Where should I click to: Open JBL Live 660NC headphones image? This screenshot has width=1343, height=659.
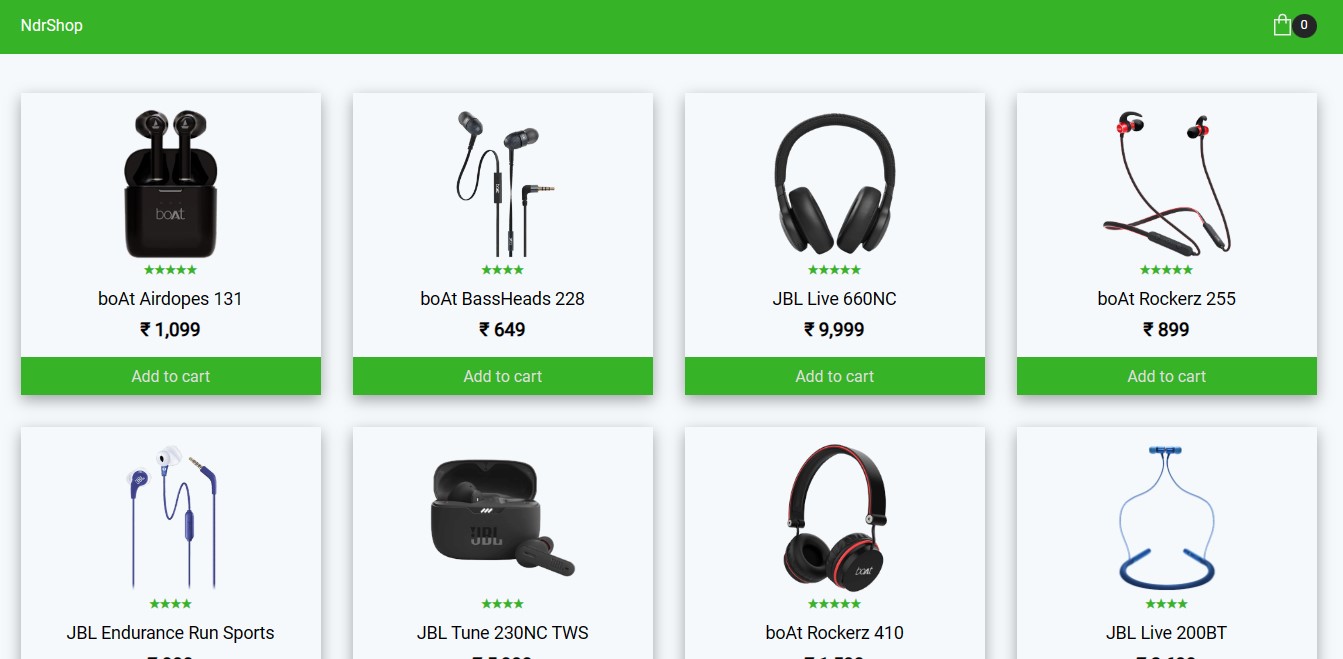(x=835, y=184)
